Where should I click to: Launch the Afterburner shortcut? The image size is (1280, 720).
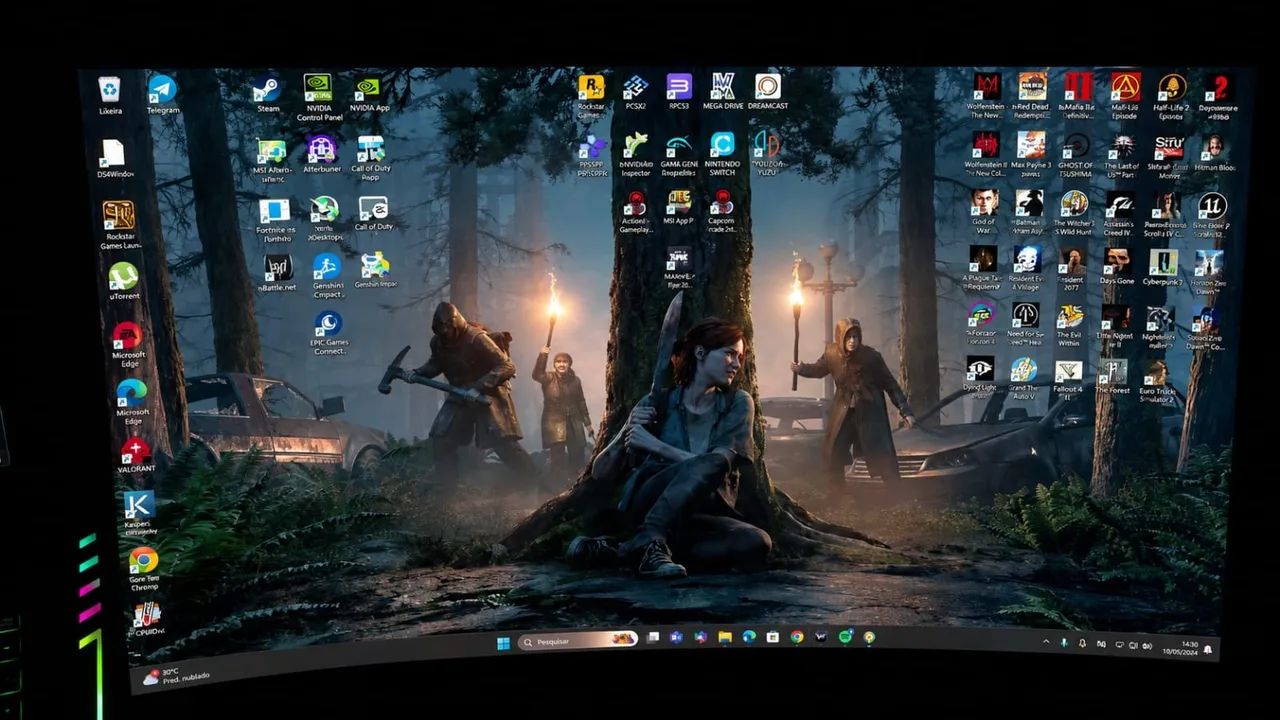pyautogui.click(x=322, y=154)
